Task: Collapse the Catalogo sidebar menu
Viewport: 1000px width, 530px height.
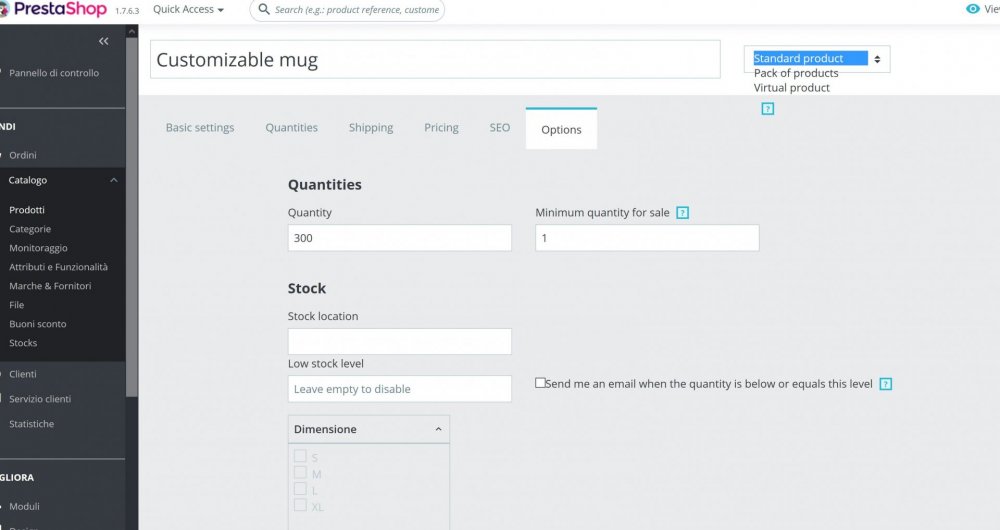Action: [113, 180]
